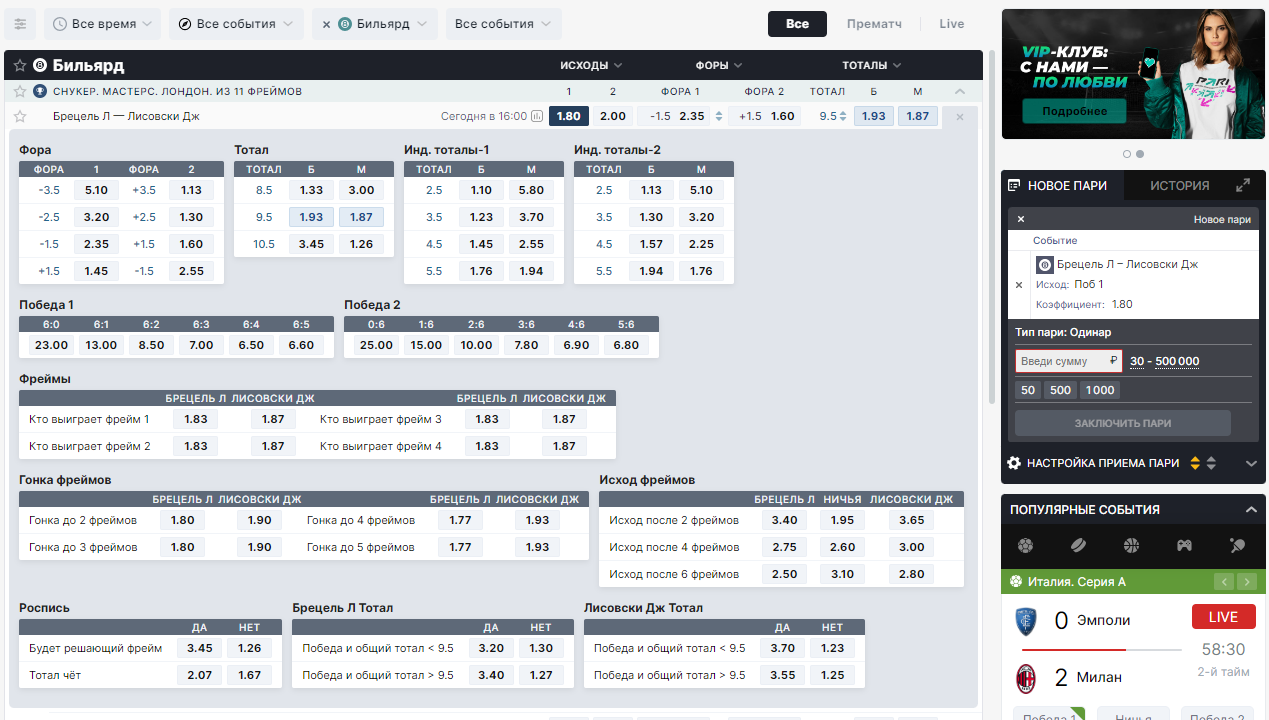
Task: Star the Брецель Л — Лисовски Дж match
Action: (20, 116)
